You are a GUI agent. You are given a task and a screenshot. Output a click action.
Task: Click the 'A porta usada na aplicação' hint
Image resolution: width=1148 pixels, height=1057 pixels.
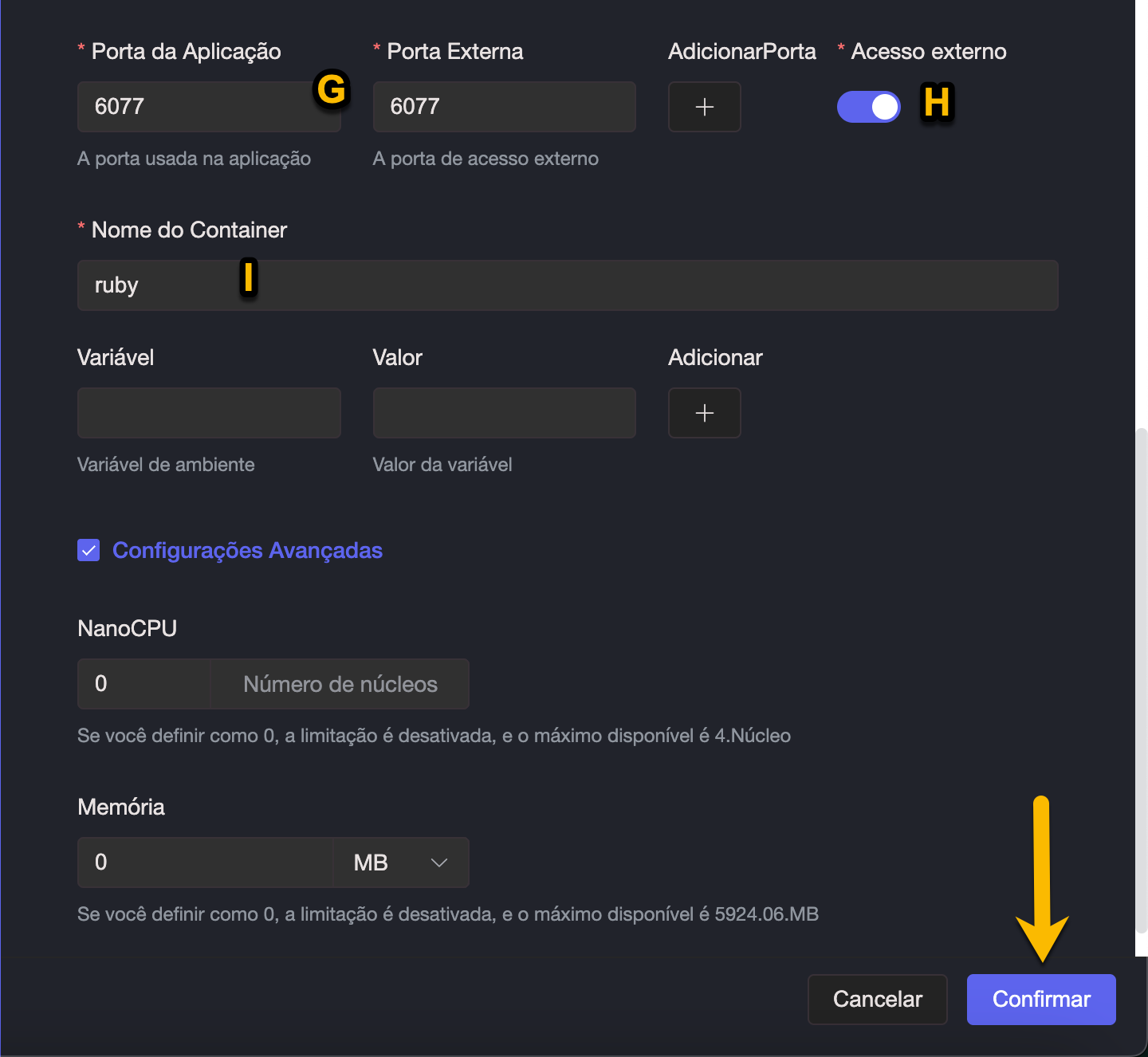click(194, 159)
